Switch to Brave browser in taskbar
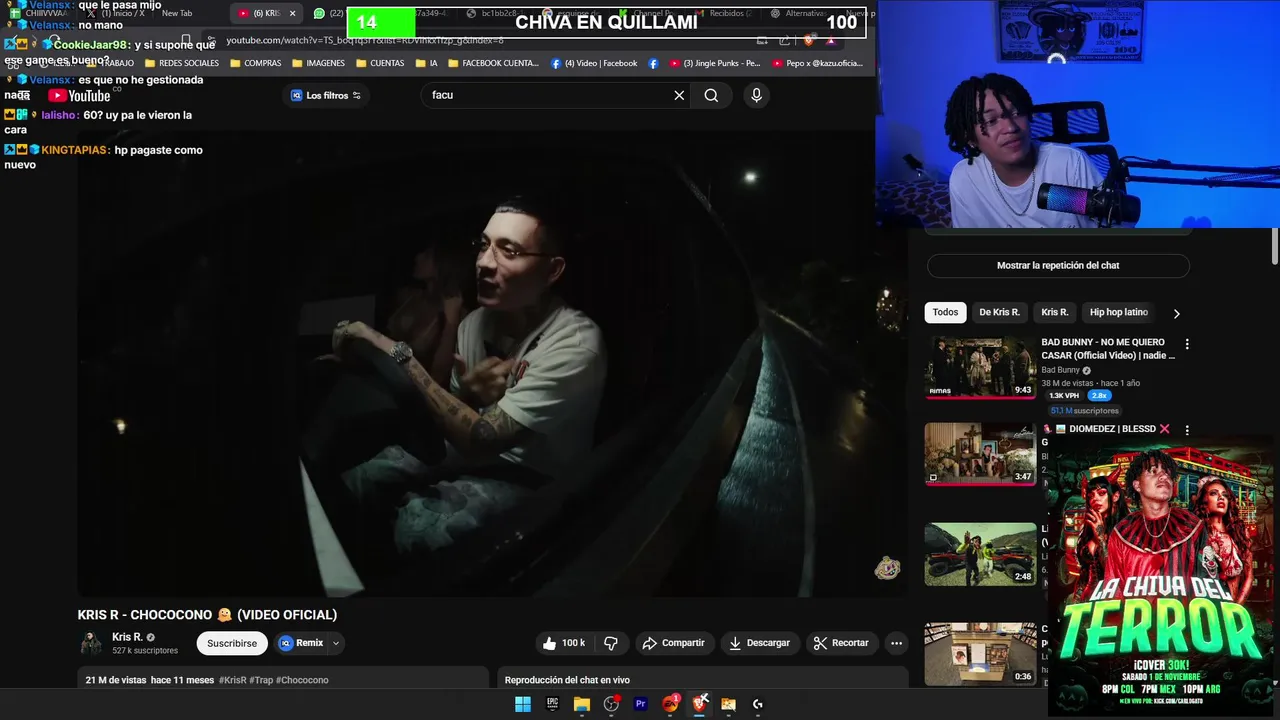The height and width of the screenshot is (720, 1280). click(x=700, y=704)
